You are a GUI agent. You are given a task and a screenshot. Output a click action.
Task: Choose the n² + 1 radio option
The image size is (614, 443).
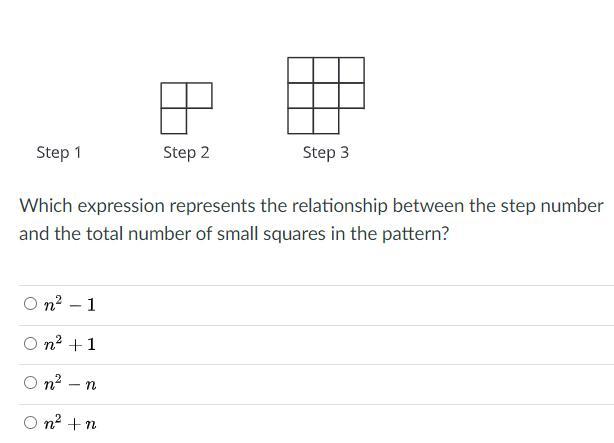point(31,344)
